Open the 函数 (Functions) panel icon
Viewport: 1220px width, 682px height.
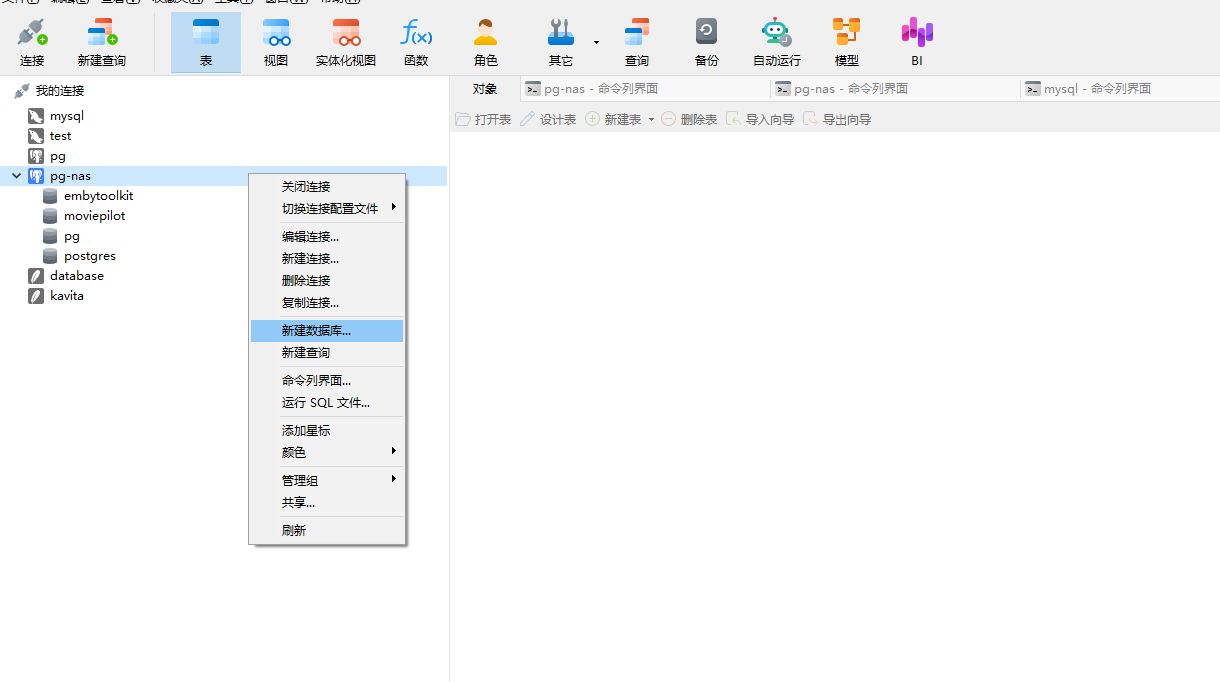tap(416, 40)
